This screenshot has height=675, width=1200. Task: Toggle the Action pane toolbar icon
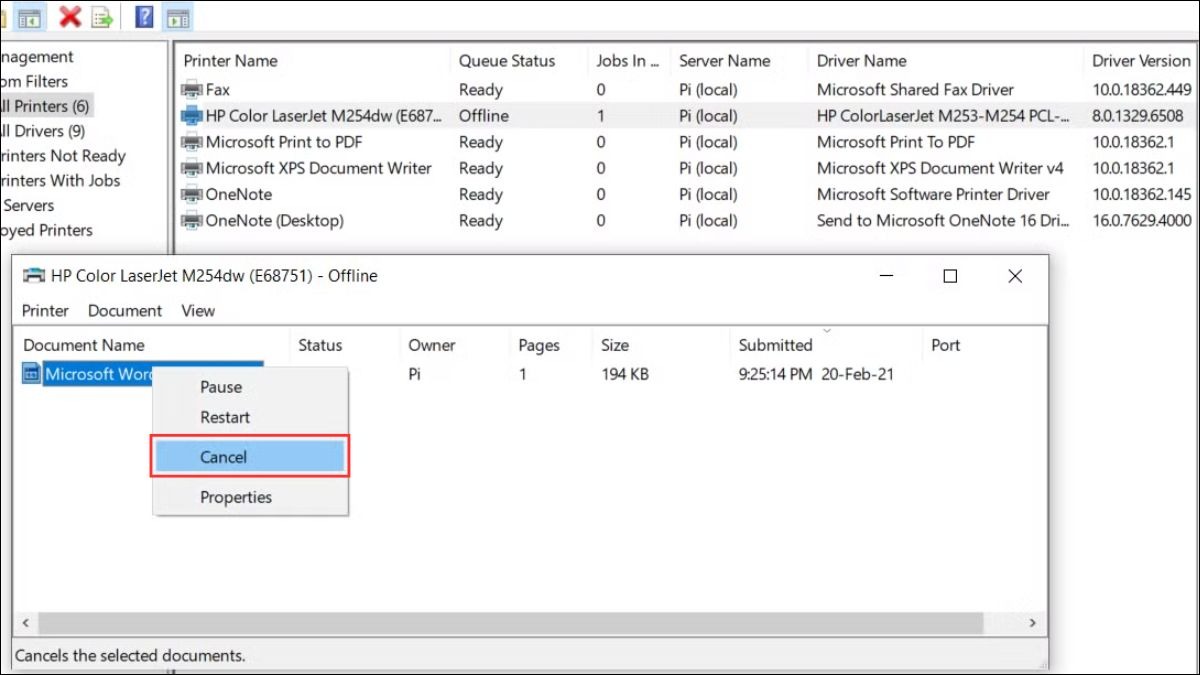tap(178, 16)
